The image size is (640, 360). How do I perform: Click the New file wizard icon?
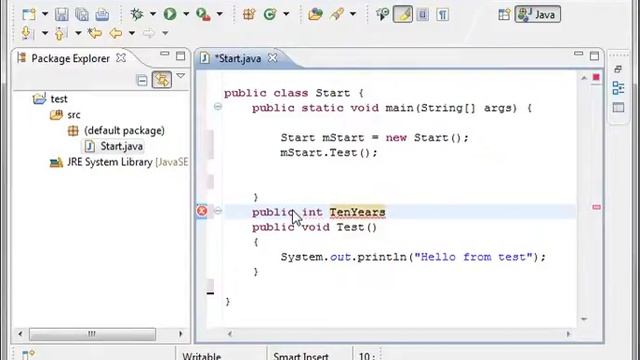pyautogui.click(x=29, y=15)
